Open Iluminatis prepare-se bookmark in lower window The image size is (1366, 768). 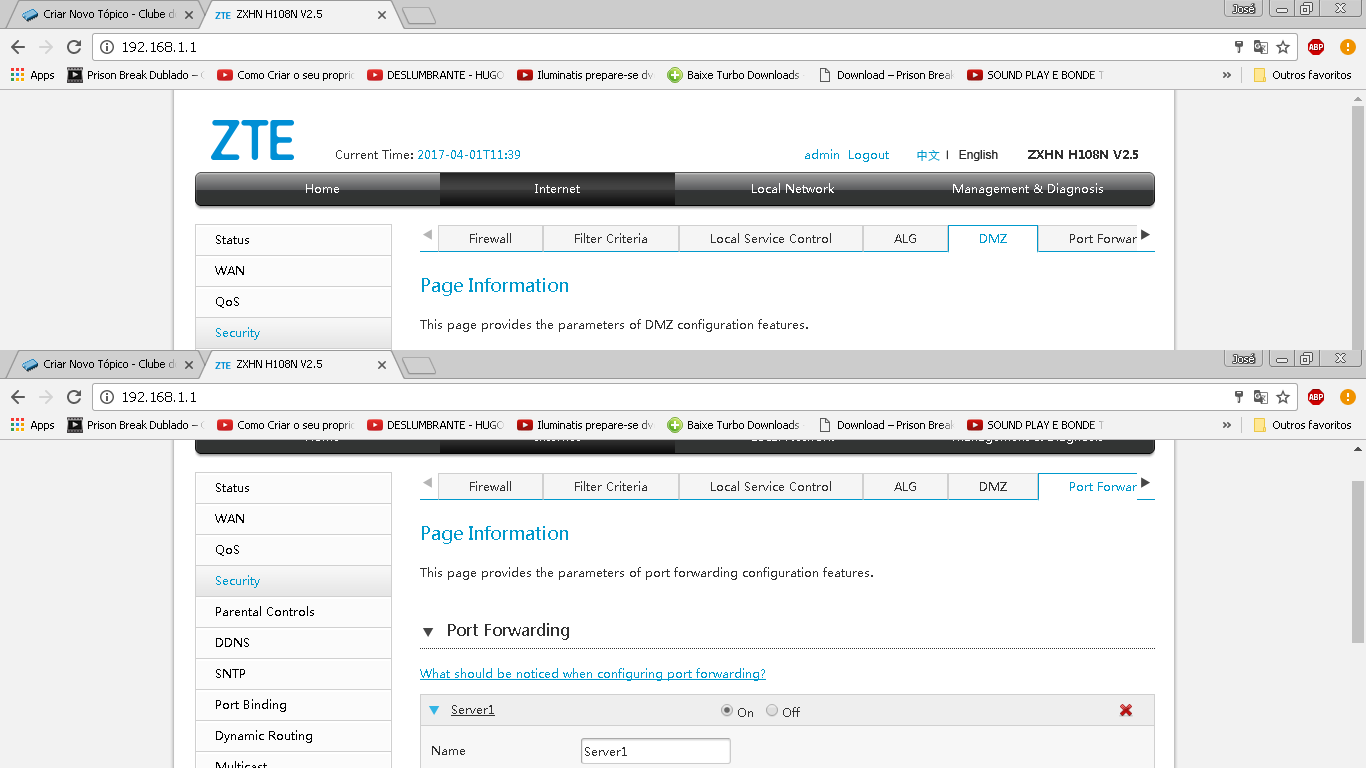[585, 425]
